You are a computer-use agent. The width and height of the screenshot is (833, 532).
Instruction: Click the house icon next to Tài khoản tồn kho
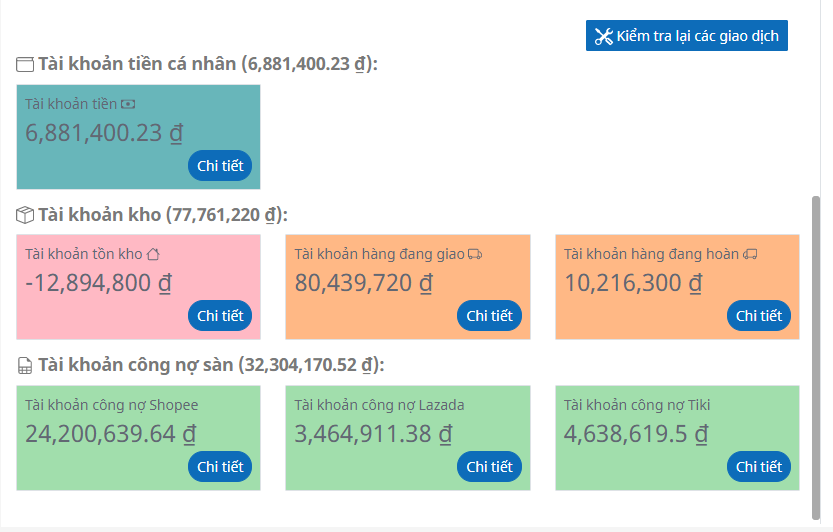tap(153, 254)
